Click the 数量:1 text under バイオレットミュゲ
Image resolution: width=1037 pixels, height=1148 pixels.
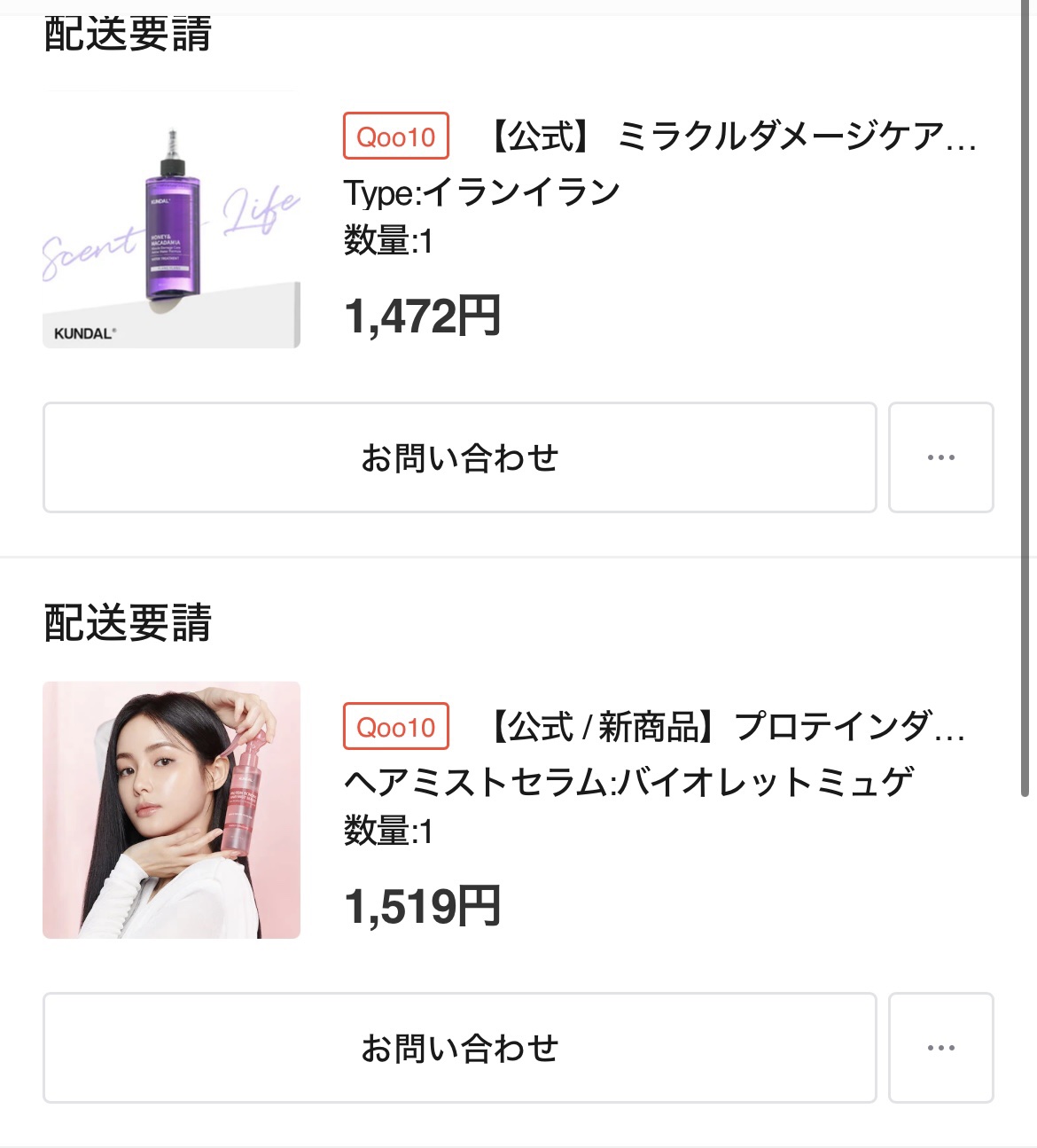coord(388,832)
